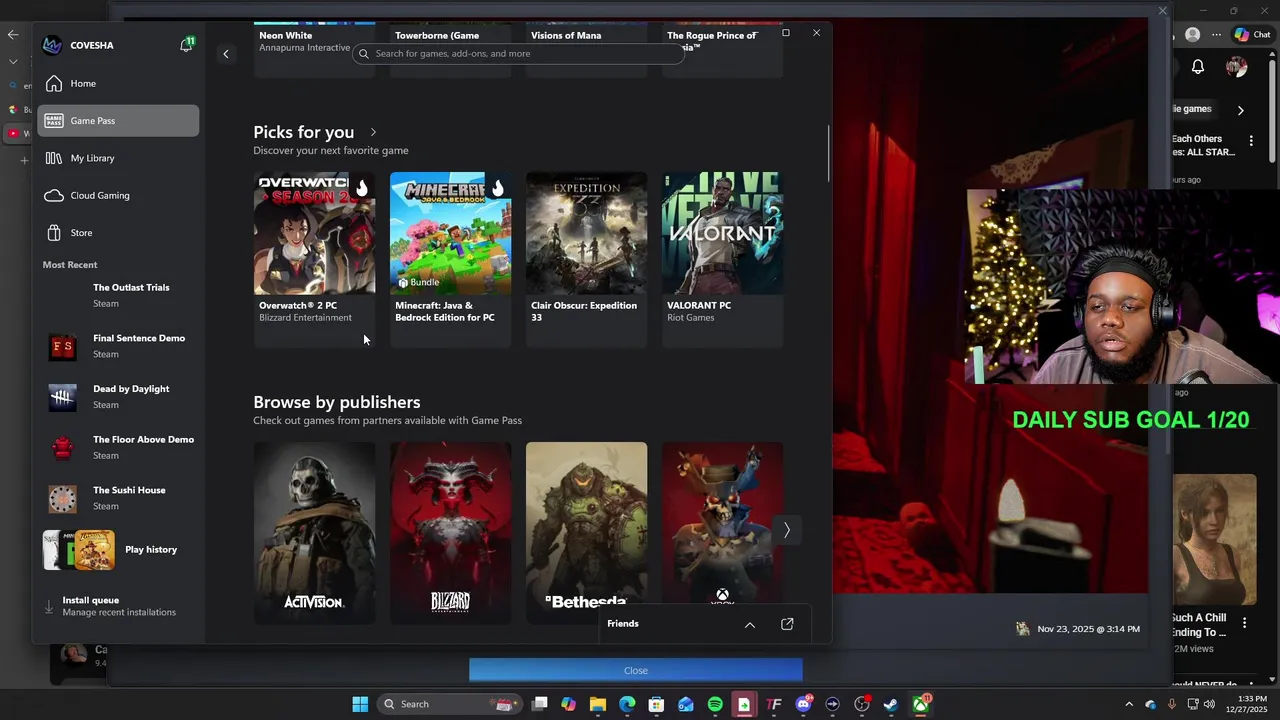Click the Xbox app back arrow button
Screen dimensions: 1280x720
click(226, 54)
